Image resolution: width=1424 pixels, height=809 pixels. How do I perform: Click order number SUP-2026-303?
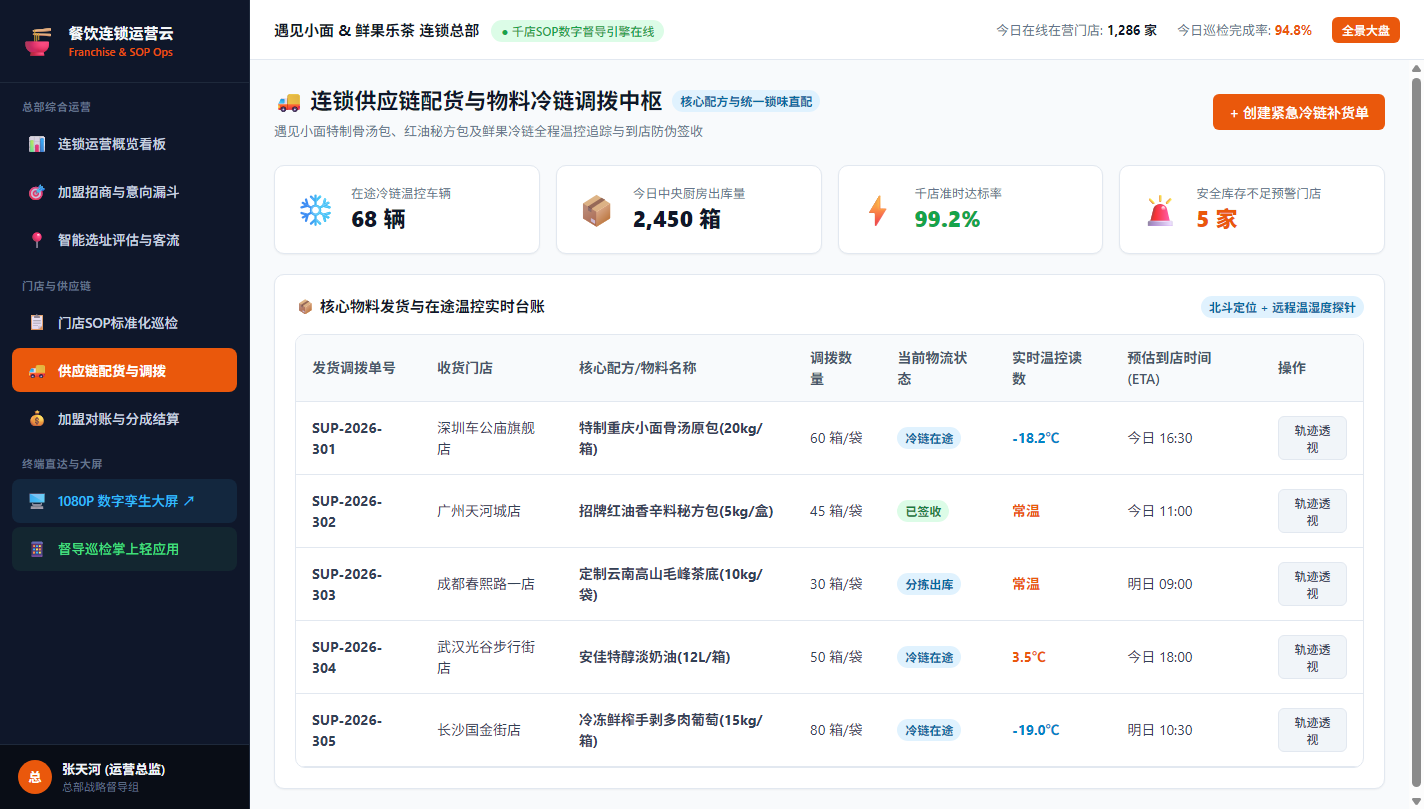click(x=347, y=584)
